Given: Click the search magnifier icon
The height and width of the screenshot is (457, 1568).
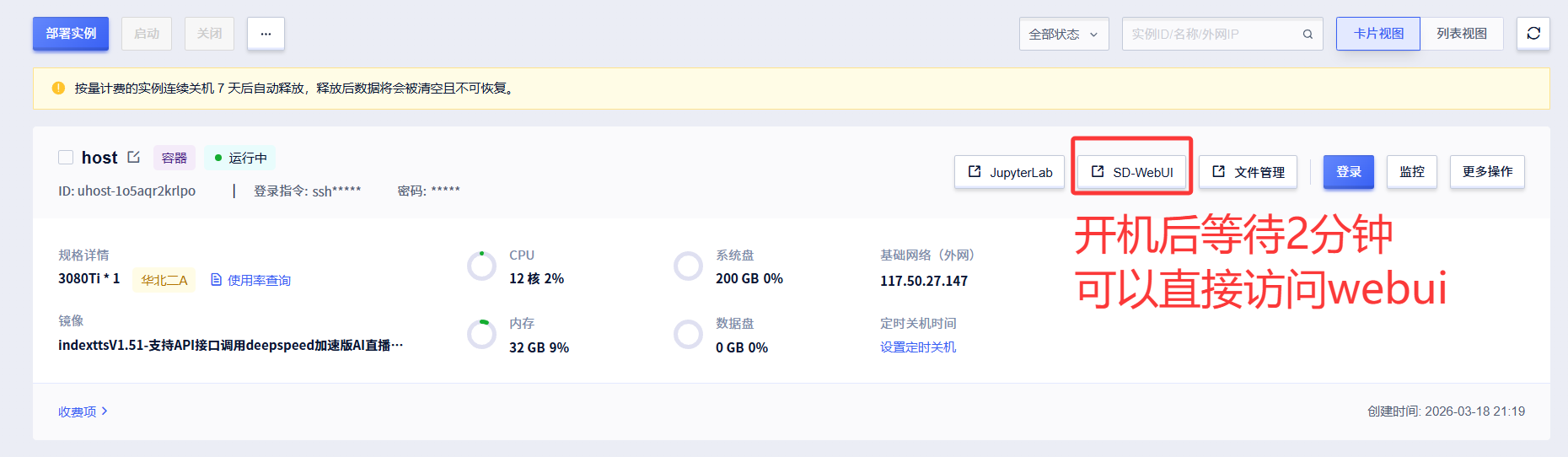Looking at the screenshot, I should tap(1308, 35).
